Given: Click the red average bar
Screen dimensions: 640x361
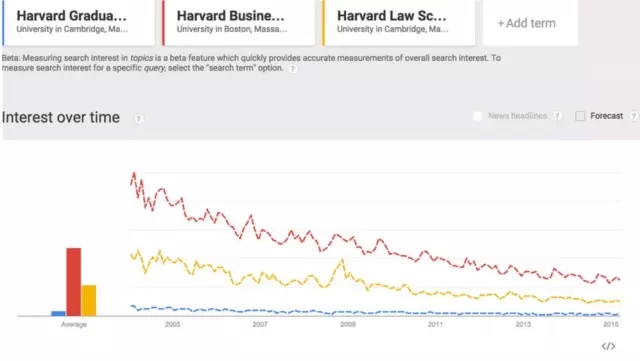Looking at the screenshot, I should point(74,282).
